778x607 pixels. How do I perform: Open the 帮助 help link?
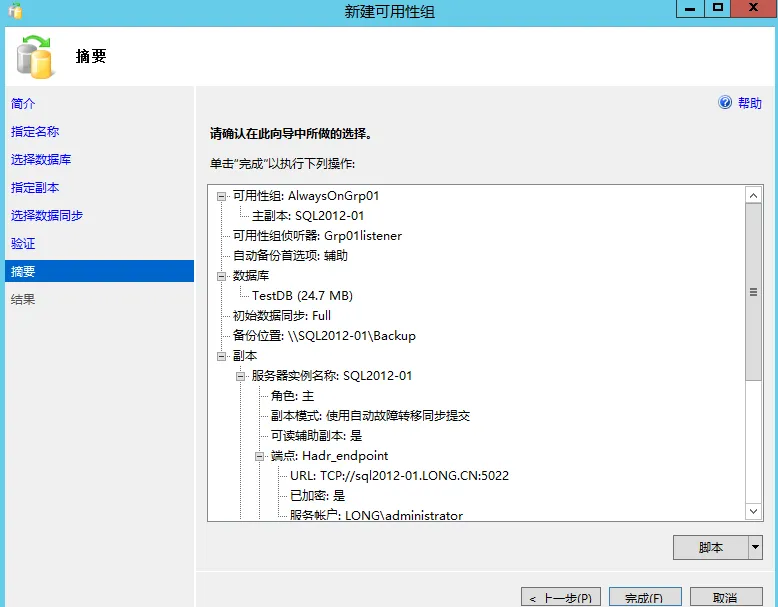pos(749,103)
